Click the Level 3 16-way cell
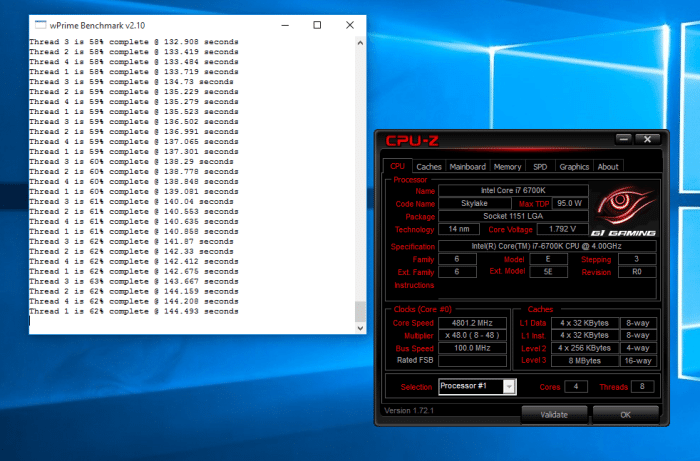This screenshot has height=461, width=700. coord(638,361)
